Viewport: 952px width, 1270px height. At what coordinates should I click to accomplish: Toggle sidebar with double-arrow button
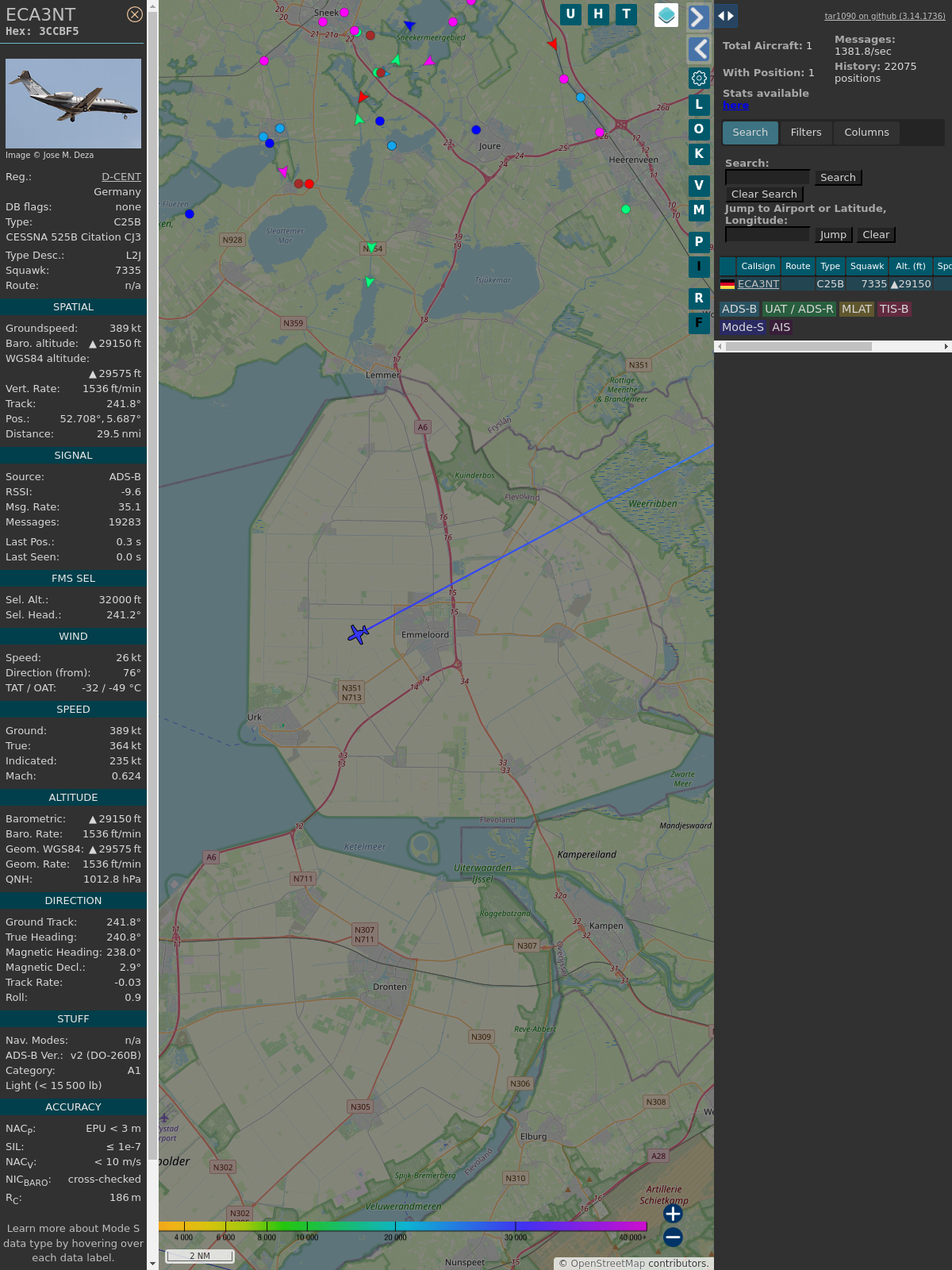pos(726,16)
